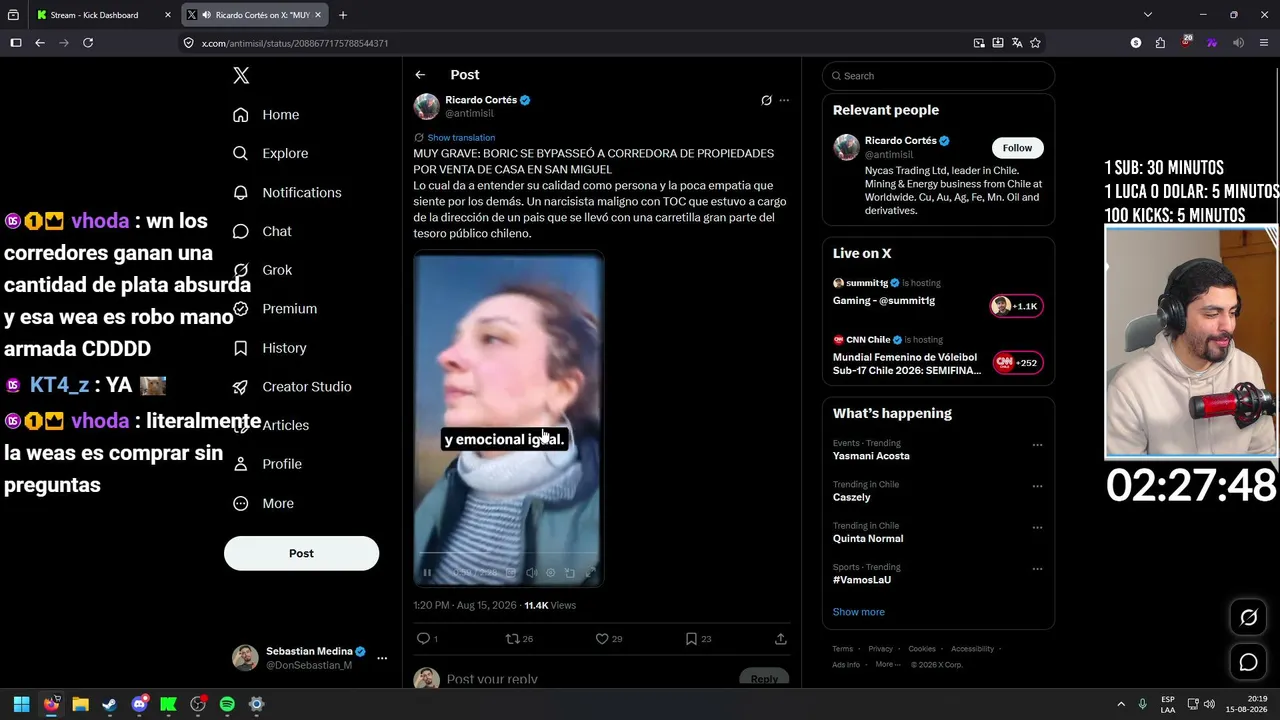Close the Ricardo Cortés on X tab
This screenshot has height=720, width=1280.
(x=318, y=15)
